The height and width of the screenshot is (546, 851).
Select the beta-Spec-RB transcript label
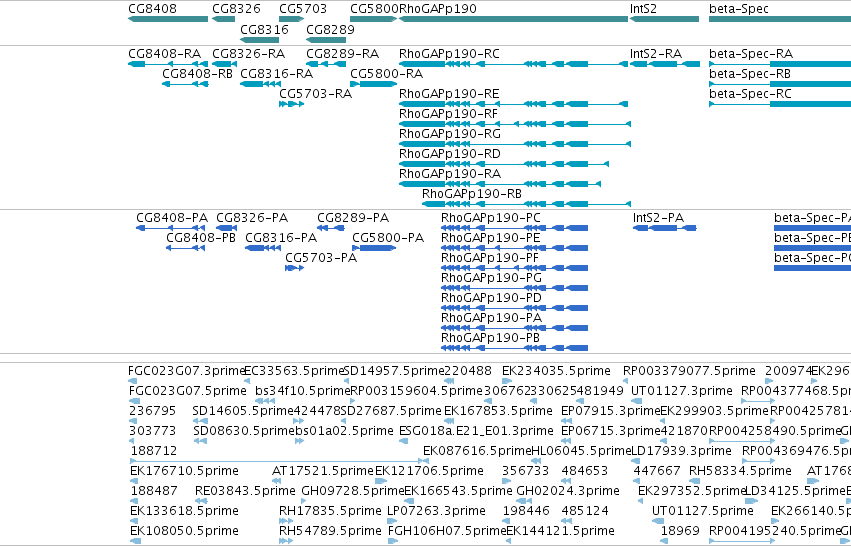coord(750,74)
